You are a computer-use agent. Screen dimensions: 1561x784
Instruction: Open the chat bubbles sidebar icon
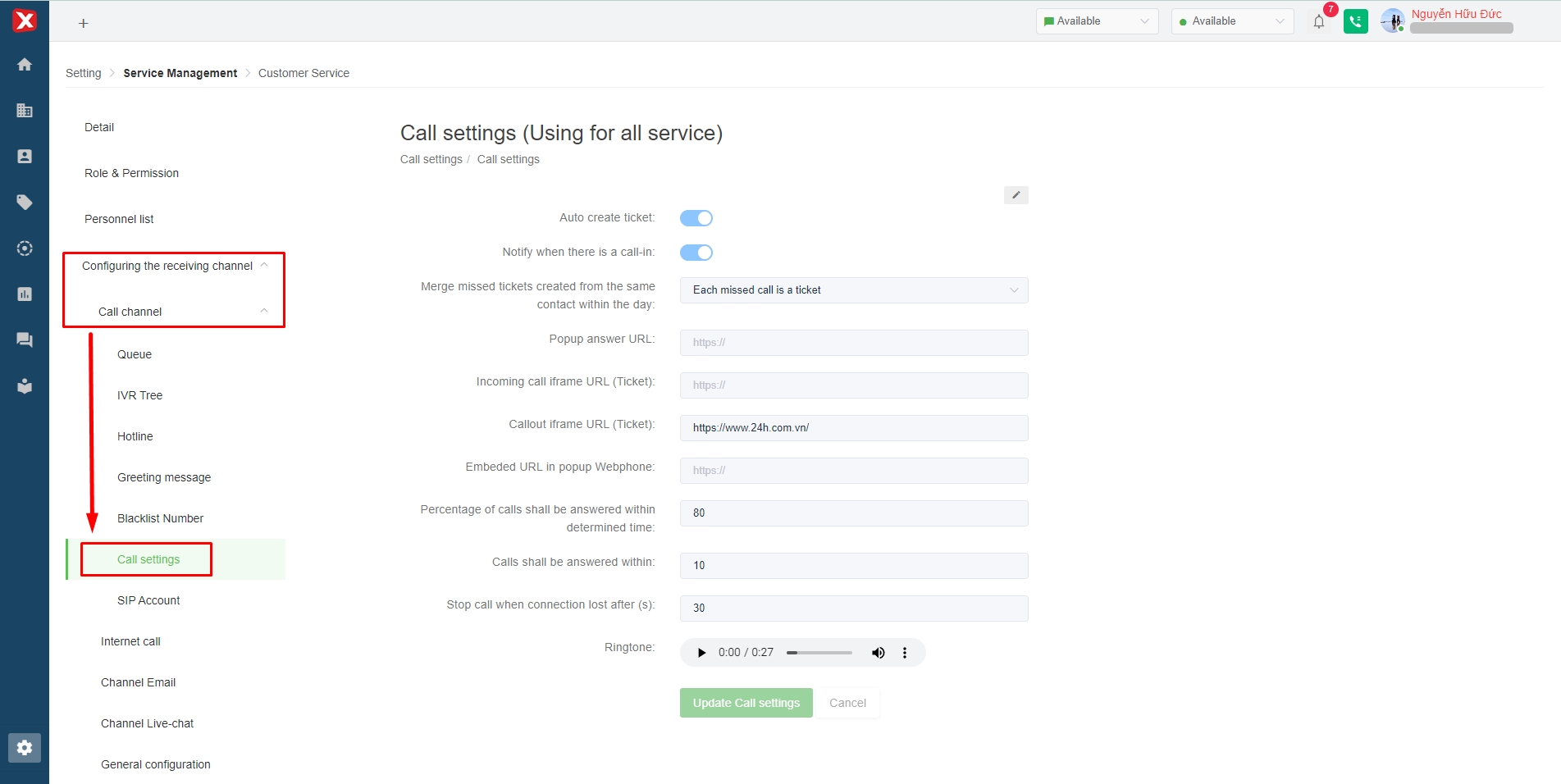point(25,340)
